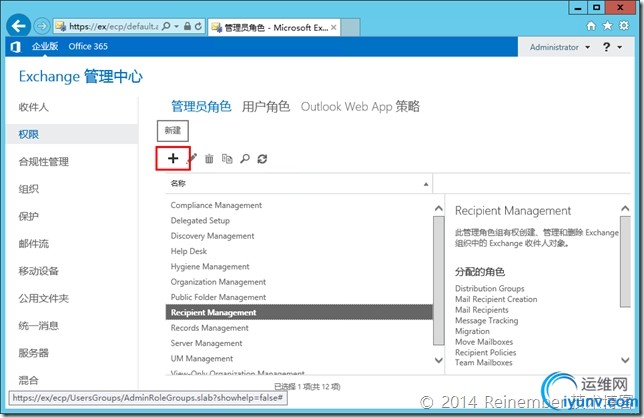Select Public Folder Management role group
This screenshot has height=418, width=644.
(x=218, y=297)
